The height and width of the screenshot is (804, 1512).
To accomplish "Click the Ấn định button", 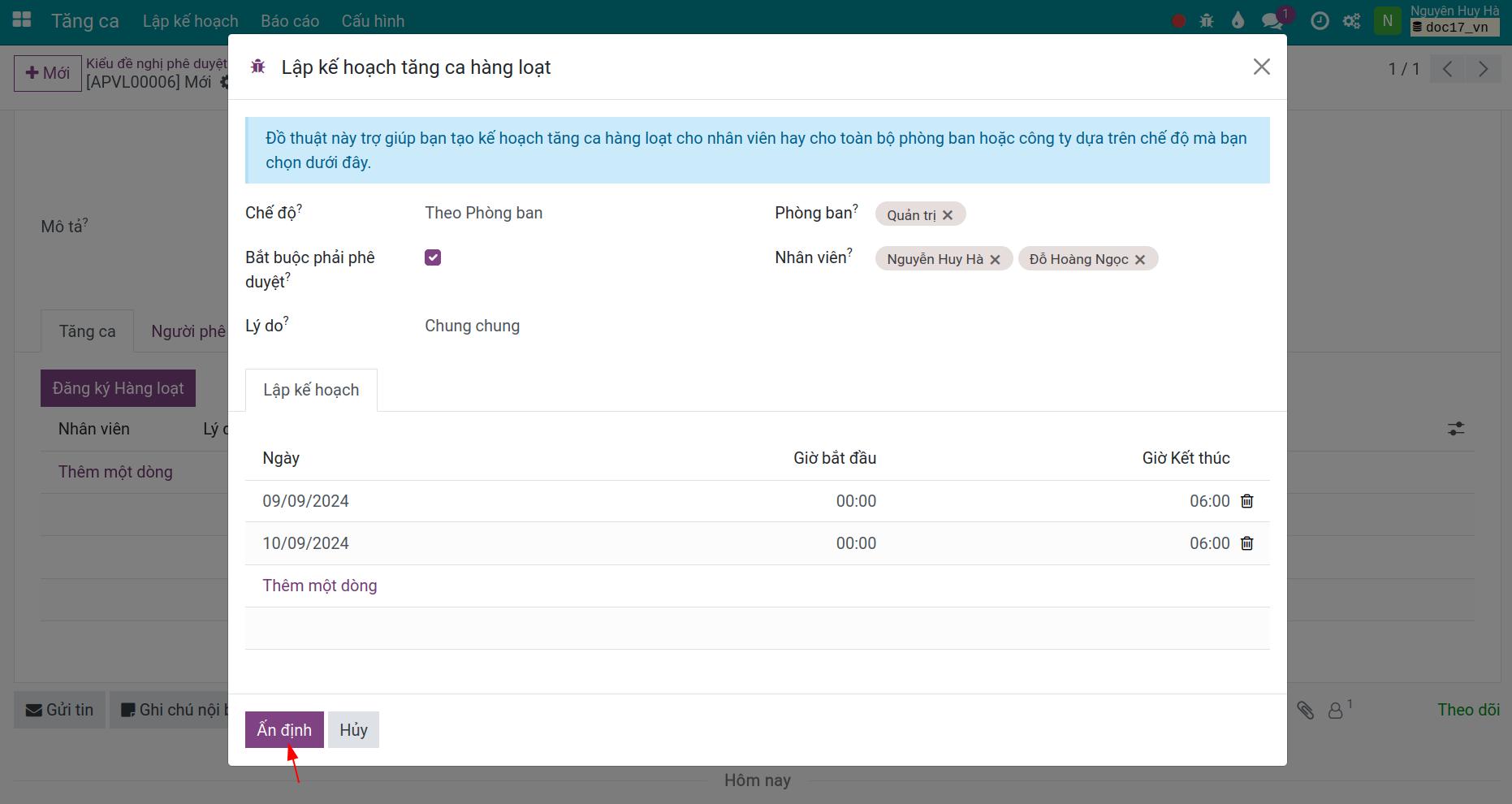I will 284,729.
